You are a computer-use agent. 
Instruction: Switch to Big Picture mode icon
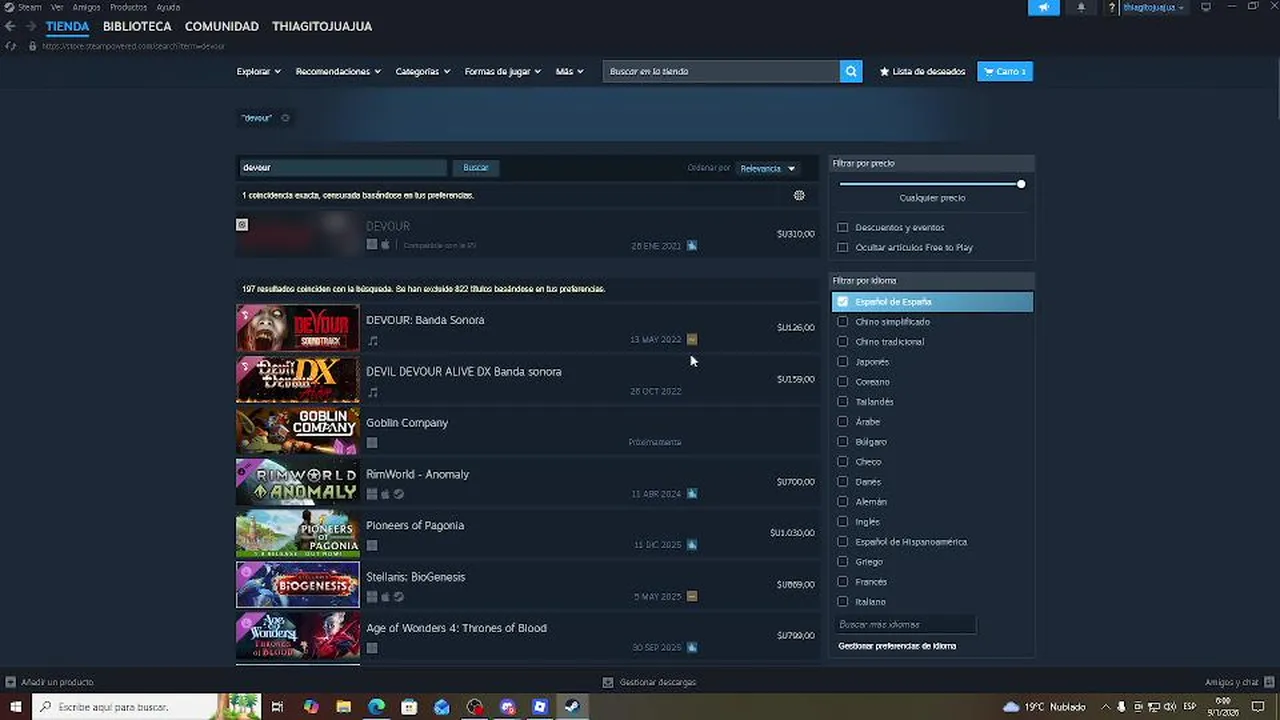pos(1206,7)
